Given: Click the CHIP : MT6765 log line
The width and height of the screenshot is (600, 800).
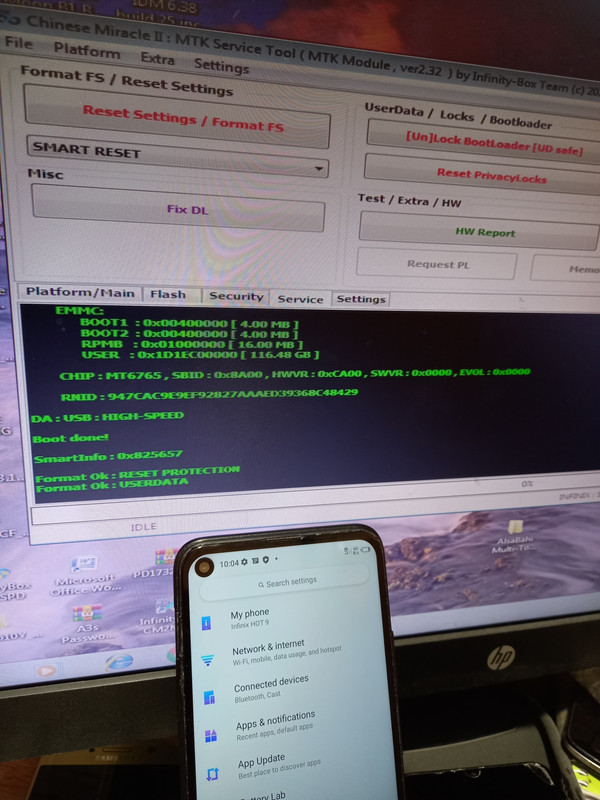Looking at the screenshot, I should coord(294,374).
